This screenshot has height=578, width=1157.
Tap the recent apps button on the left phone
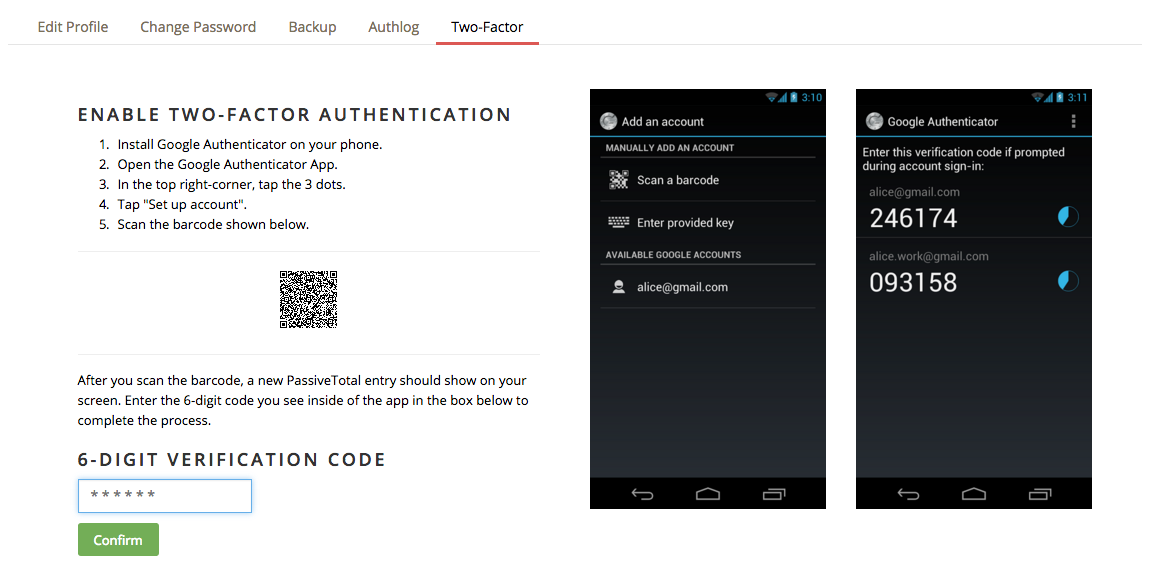(773, 494)
